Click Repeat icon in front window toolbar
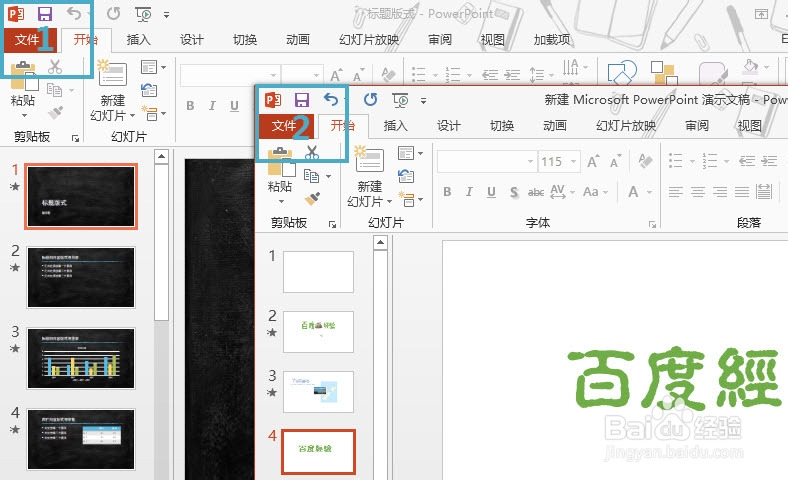The height and width of the screenshot is (480, 788). click(370, 100)
